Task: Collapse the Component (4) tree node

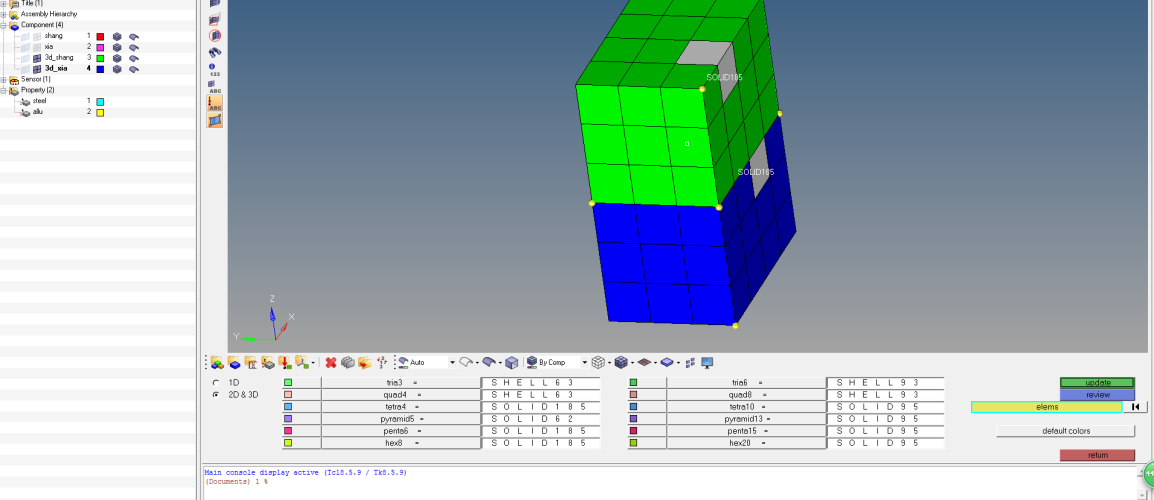Action: 4,25
